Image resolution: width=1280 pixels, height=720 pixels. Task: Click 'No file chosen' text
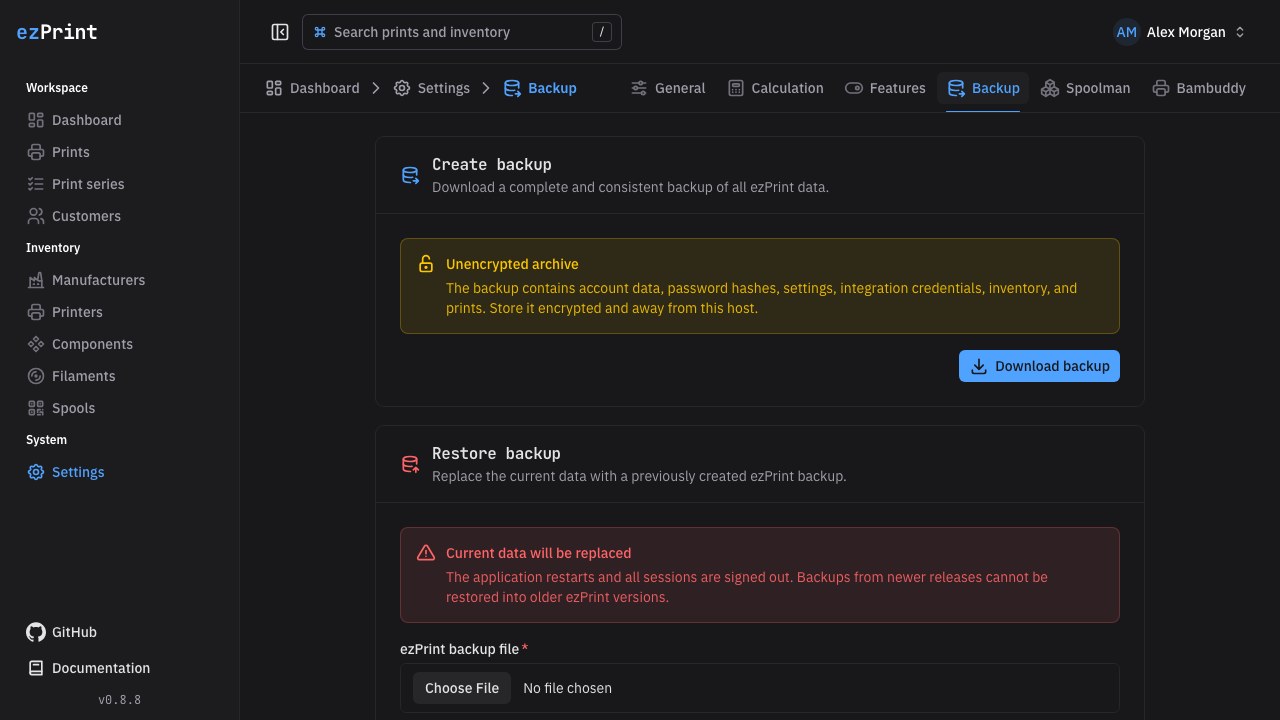(567, 688)
